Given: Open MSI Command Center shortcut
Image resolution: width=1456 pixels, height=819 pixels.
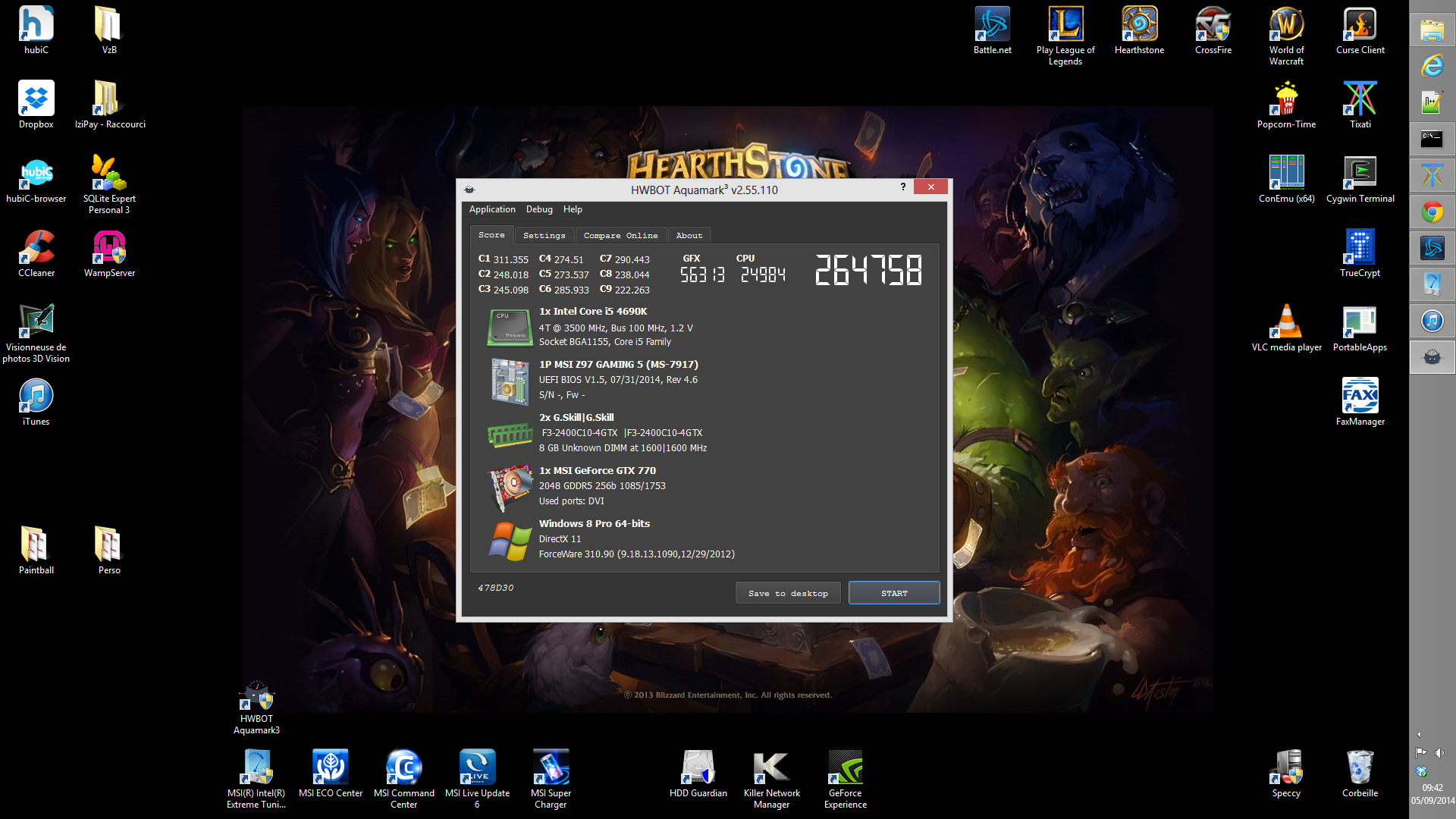Looking at the screenshot, I should click(403, 779).
